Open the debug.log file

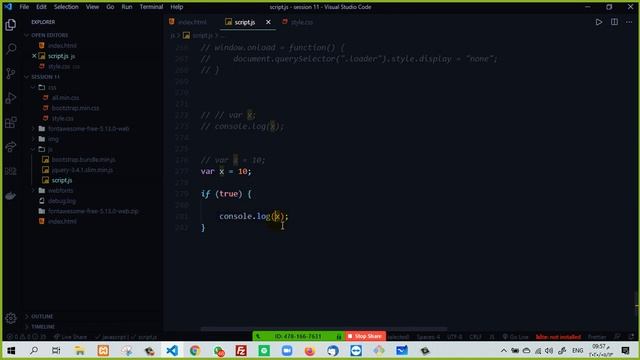(62, 201)
